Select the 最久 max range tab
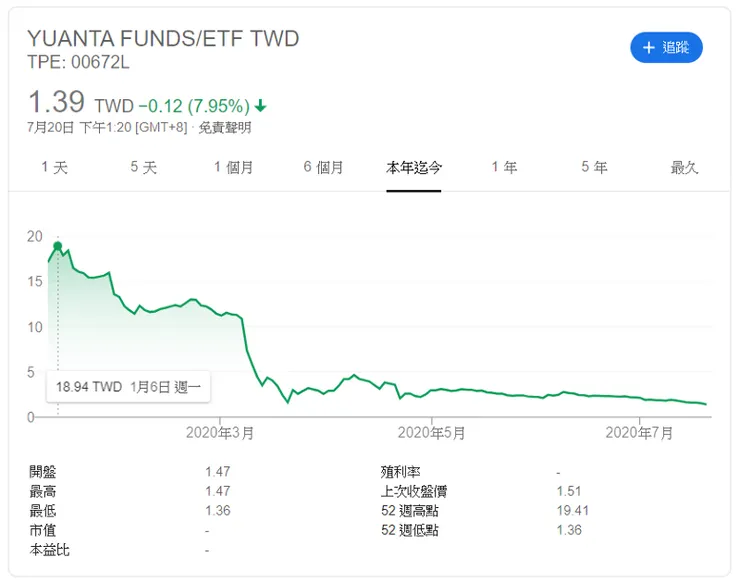Viewport: 740px width, 585px height. point(684,167)
